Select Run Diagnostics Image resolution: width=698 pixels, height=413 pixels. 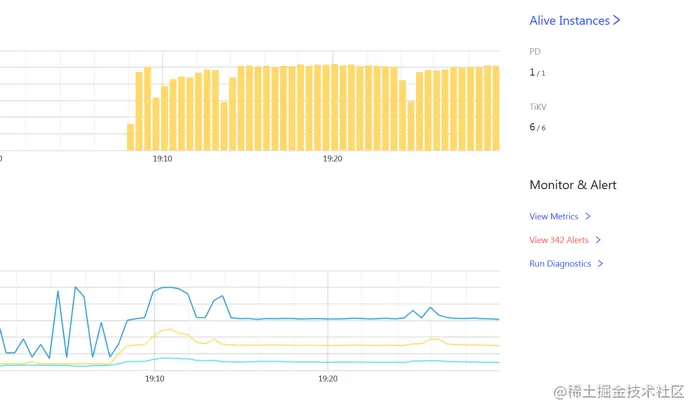coord(560,264)
